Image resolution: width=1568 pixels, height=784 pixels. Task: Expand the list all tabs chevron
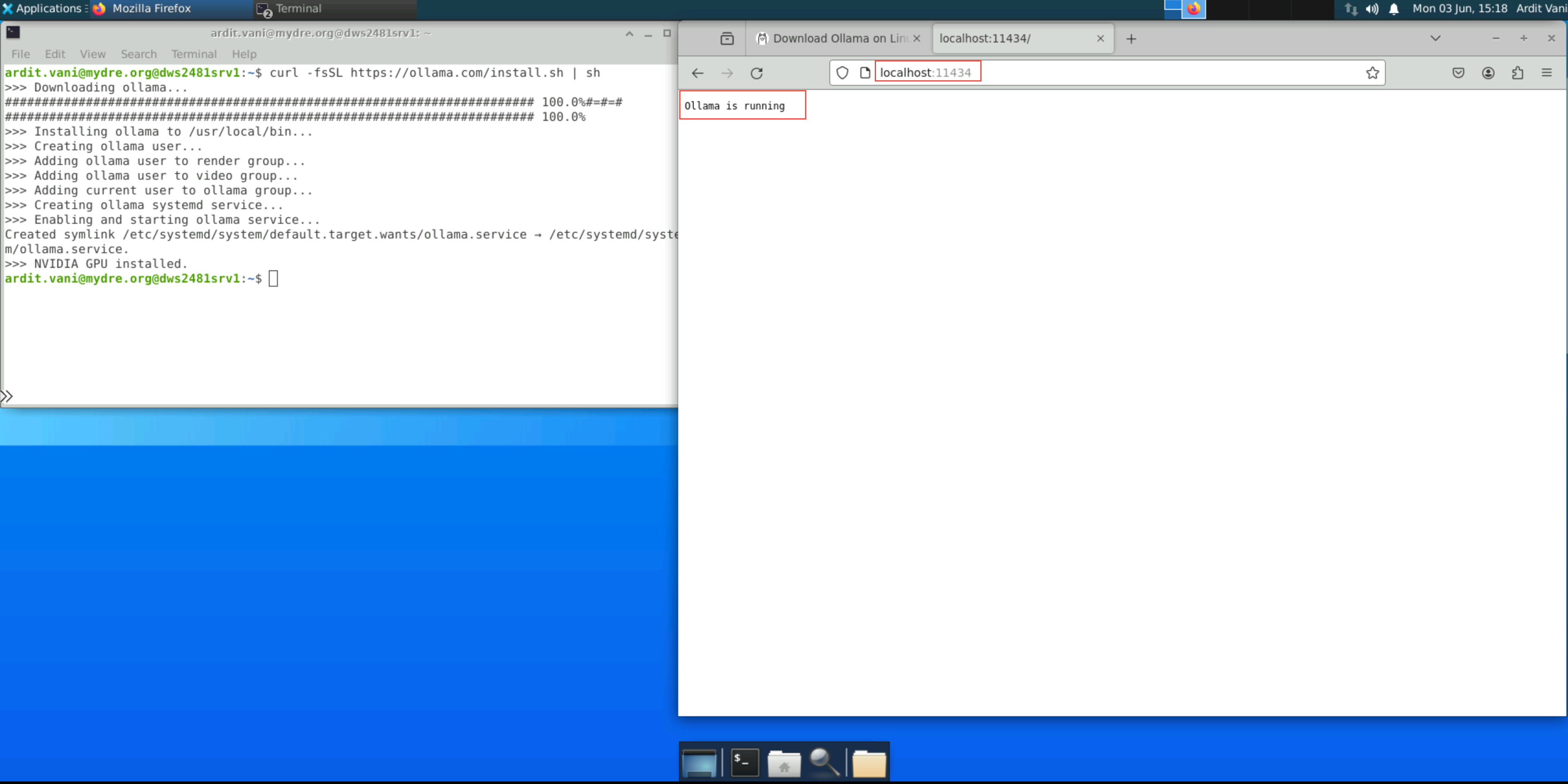[x=1435, y=38]
